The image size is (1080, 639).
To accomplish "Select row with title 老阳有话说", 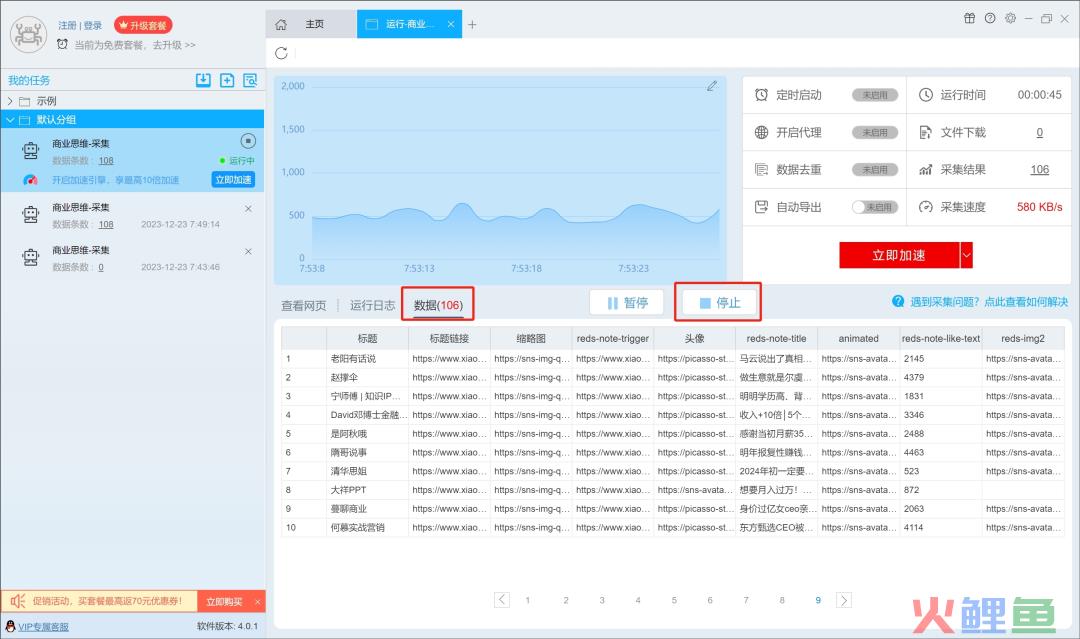I will tap(672, 359).
